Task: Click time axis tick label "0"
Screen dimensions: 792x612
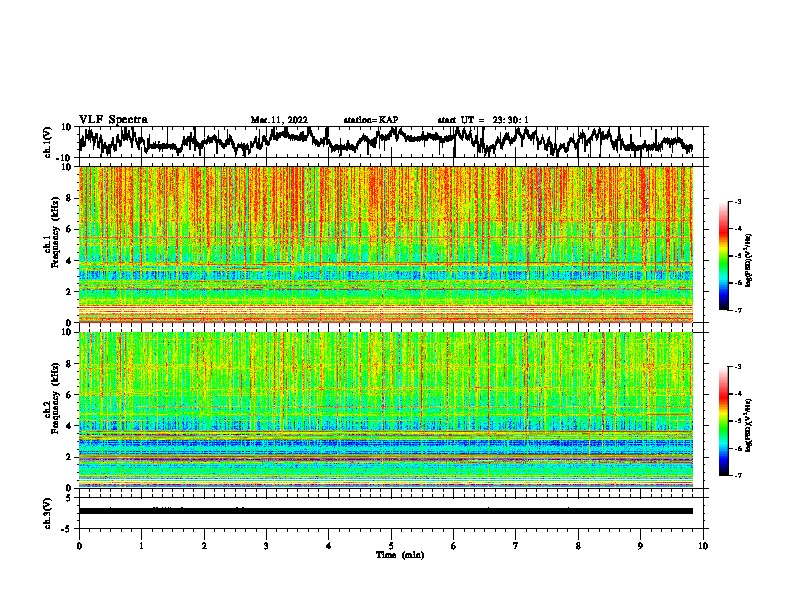Action: pos(79,546)
